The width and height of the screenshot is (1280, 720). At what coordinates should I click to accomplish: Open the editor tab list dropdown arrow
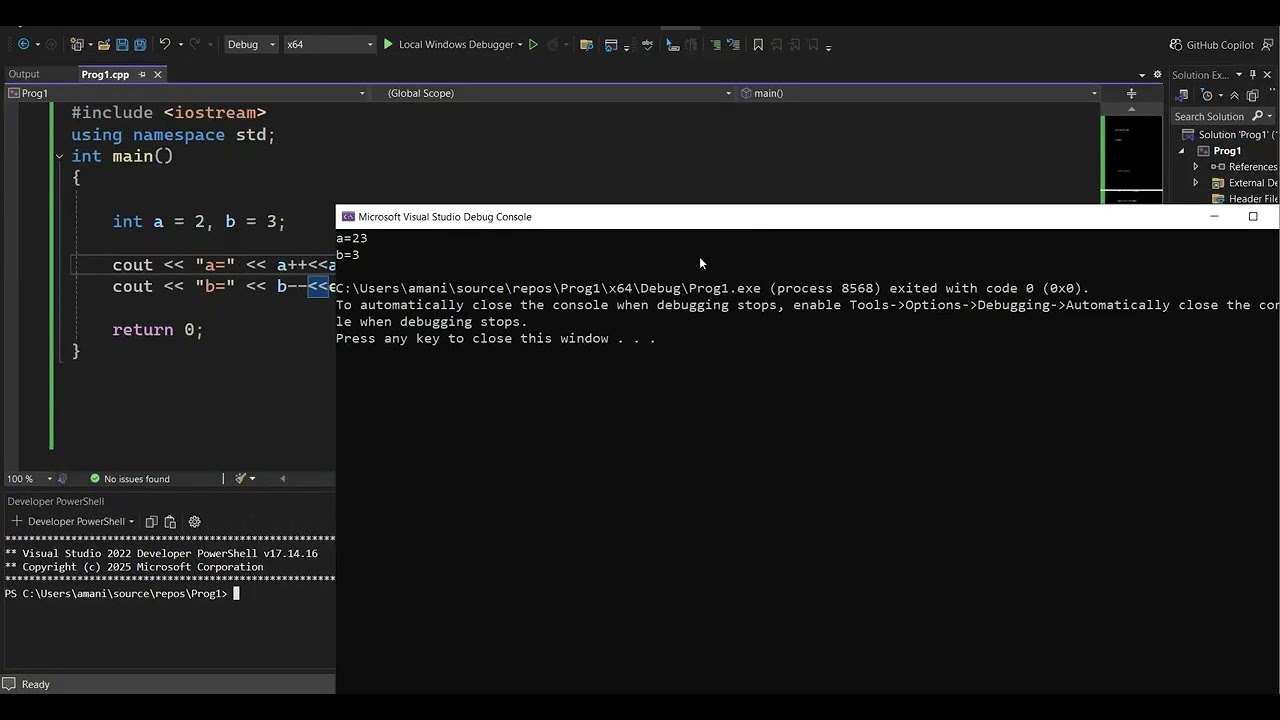point(1142,74)
